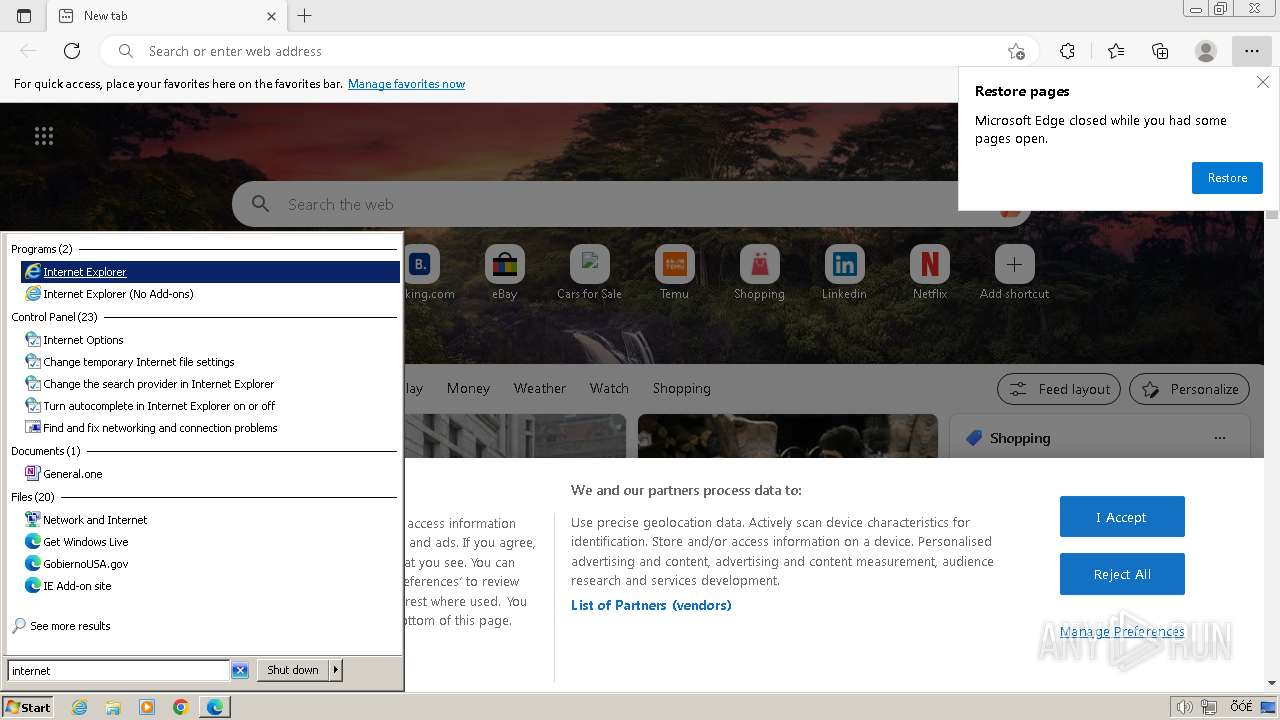This screenshot has height=720, width=1280.
Task: Open the Favorites list icon
Action: [x=1116, y=51]
